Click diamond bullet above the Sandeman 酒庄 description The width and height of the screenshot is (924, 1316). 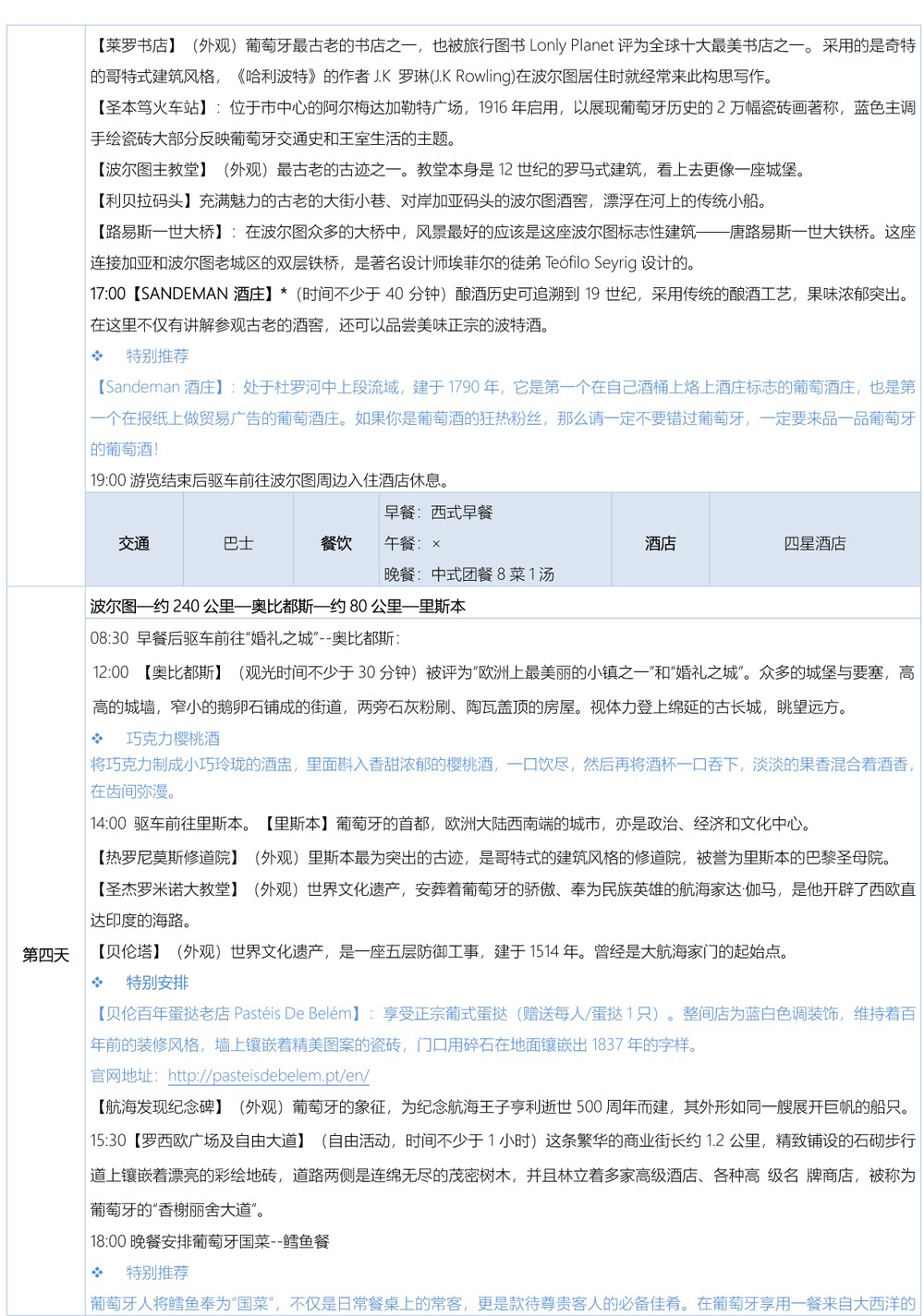point(97,356)
